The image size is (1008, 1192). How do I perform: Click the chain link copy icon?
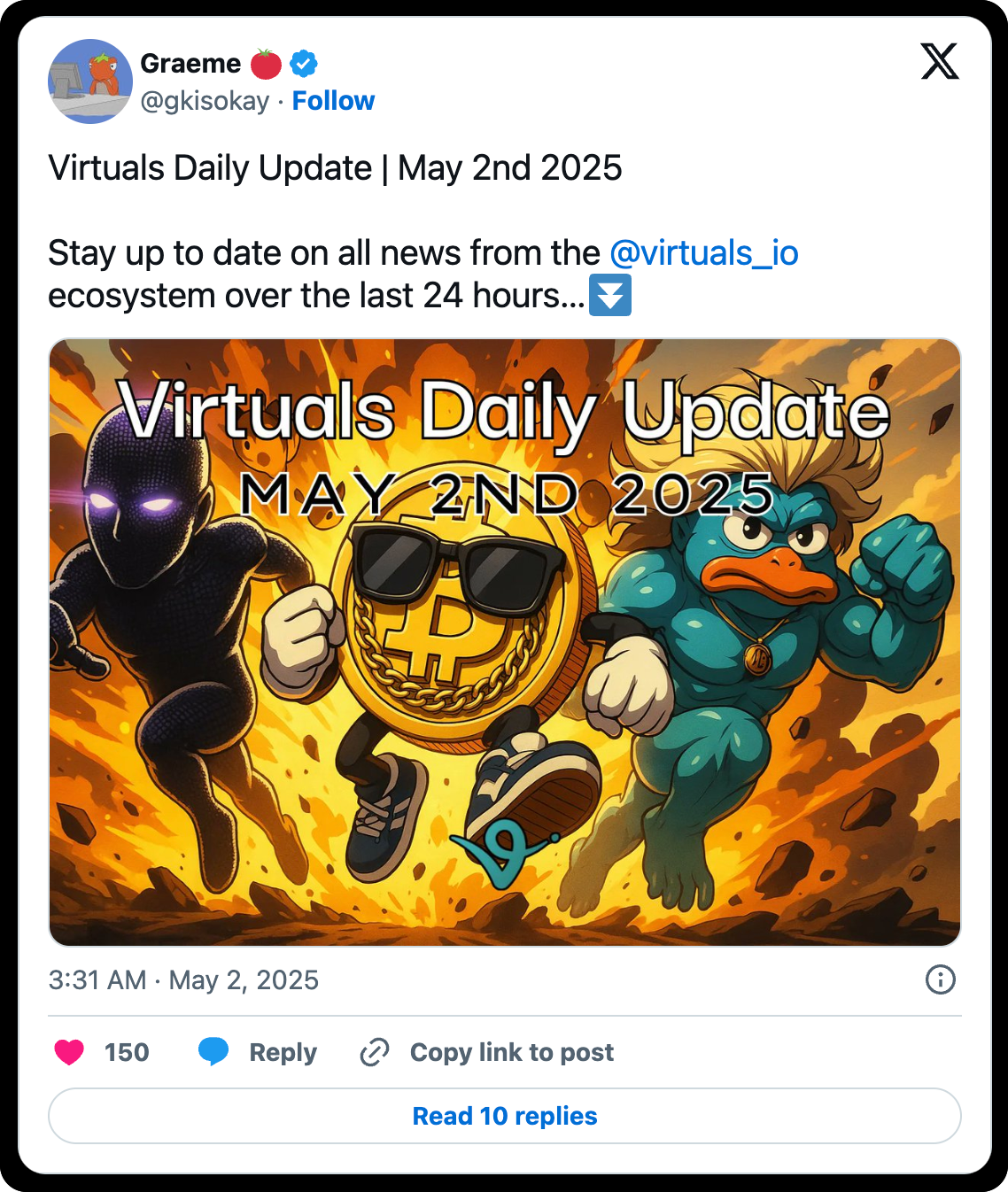[375, 1052]
